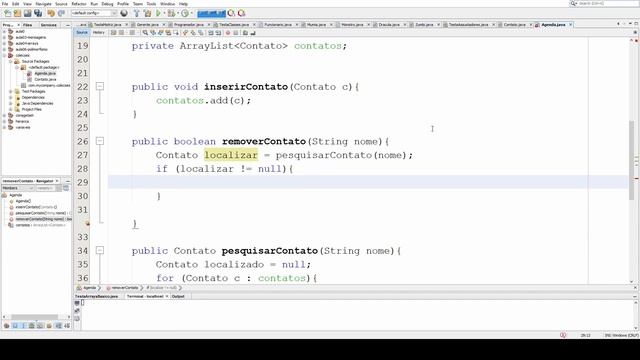Click the Undo toolbar icon
The height and width of the screenshot is (360, 640).
(x=51, y=13)
